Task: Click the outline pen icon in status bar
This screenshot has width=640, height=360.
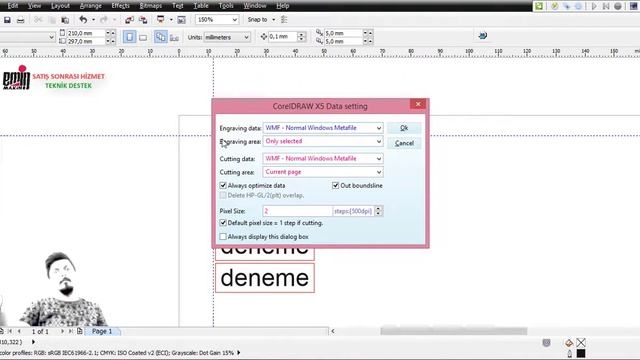Action: click(570, 353)
